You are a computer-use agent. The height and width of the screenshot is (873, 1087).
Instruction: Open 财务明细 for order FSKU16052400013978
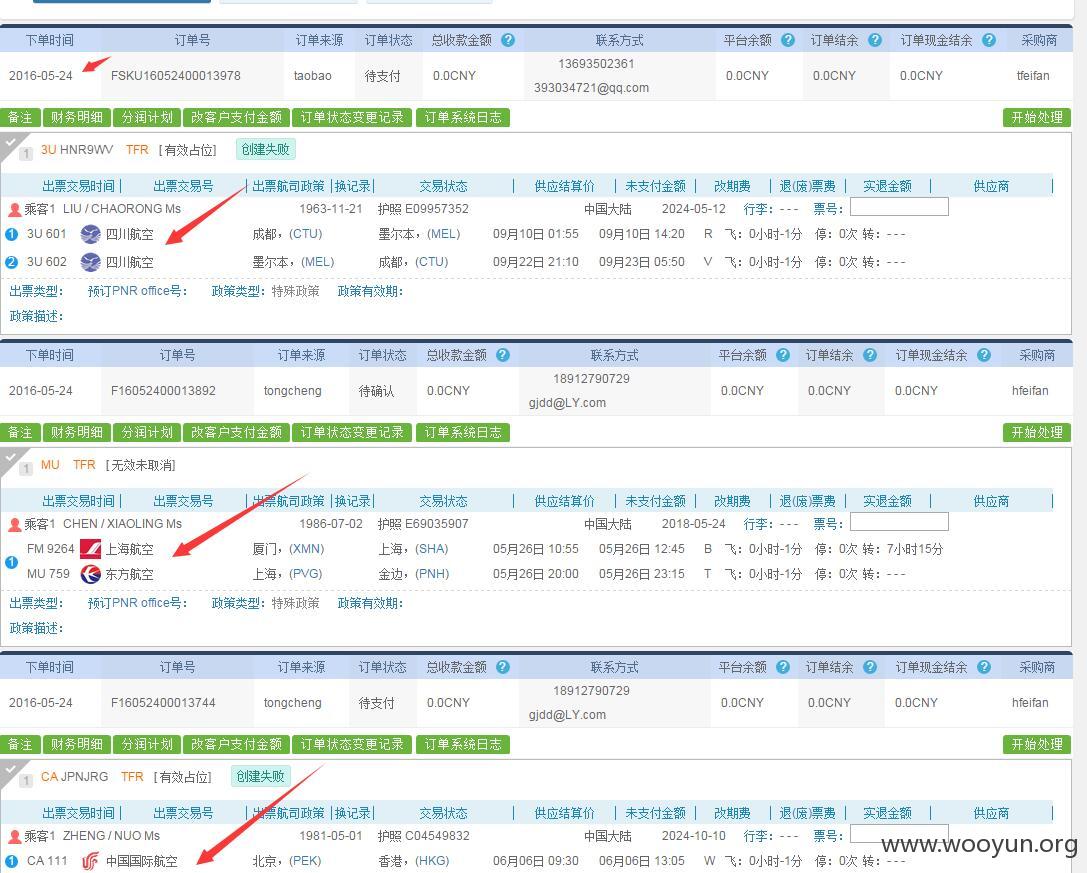click(76, 117)
